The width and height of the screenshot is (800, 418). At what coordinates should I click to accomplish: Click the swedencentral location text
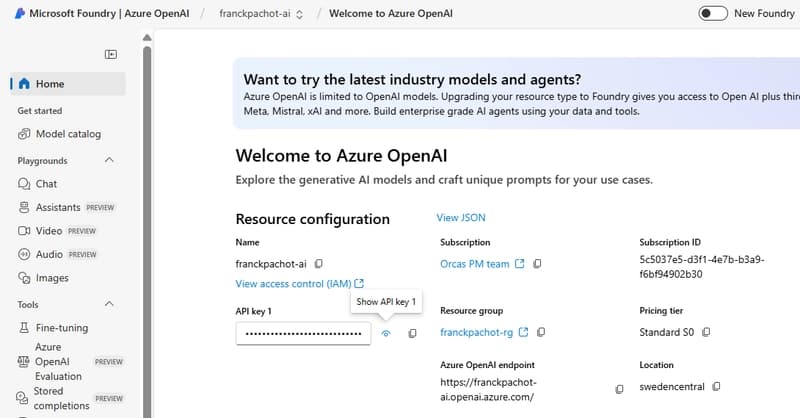point(671,387)
